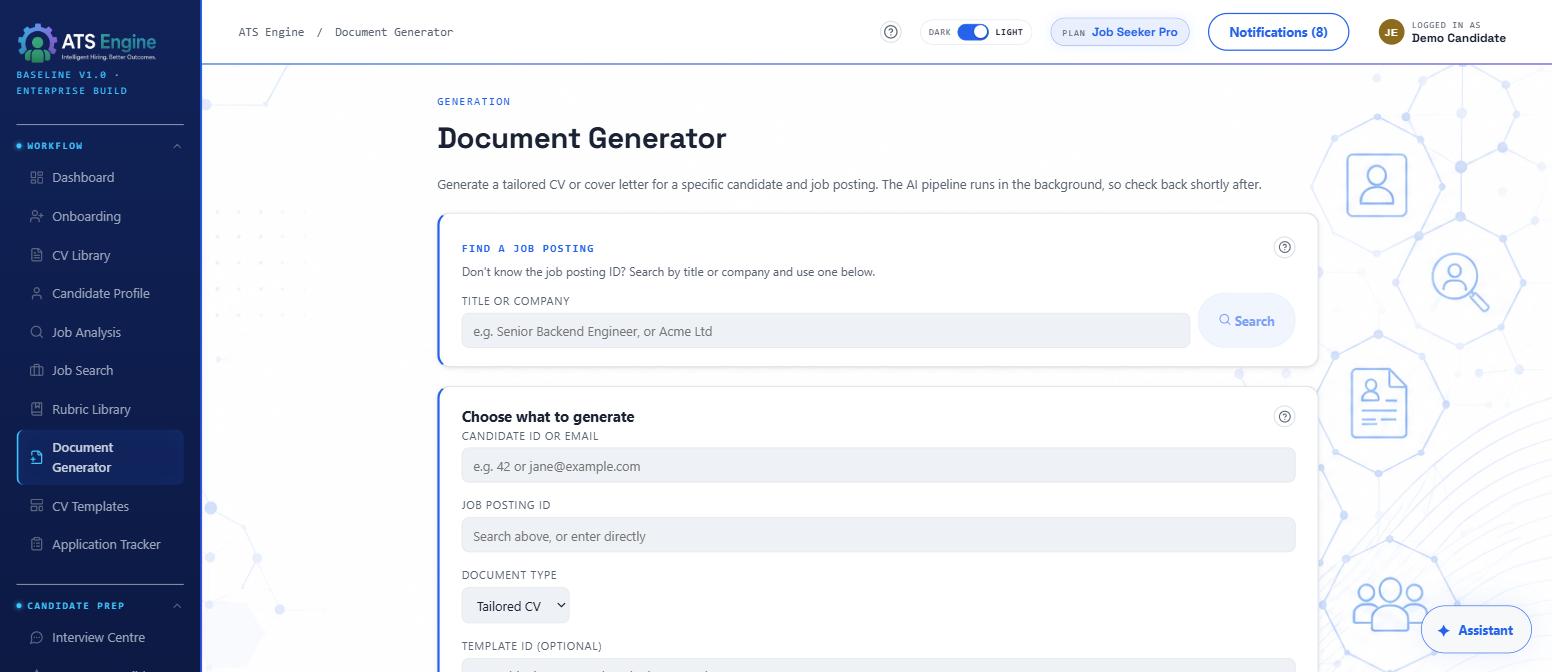Screen dimensions: 1552x672
Task: Open help icon in top bar
Action: 891,32
